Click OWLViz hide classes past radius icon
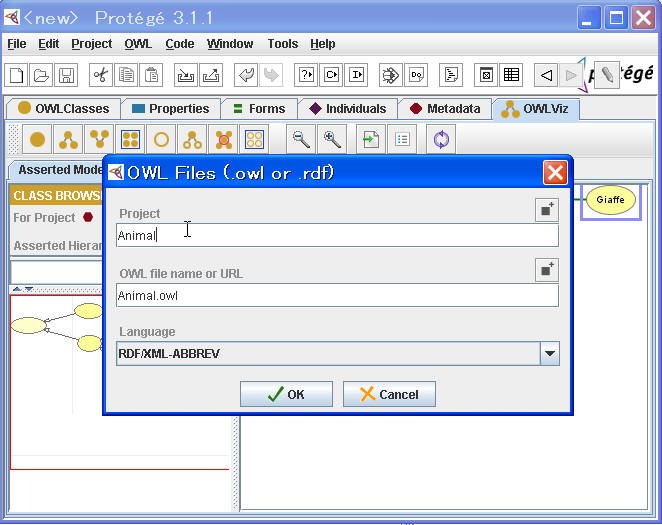This screenshot has height=525, width=662. 223,139
